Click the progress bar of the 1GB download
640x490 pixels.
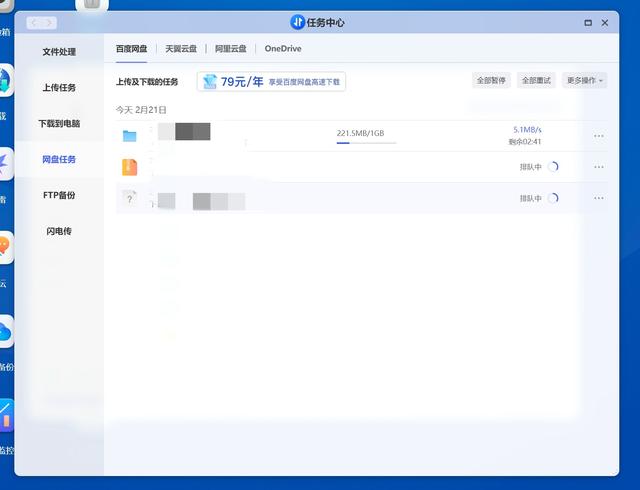click(x=366, y=143)
